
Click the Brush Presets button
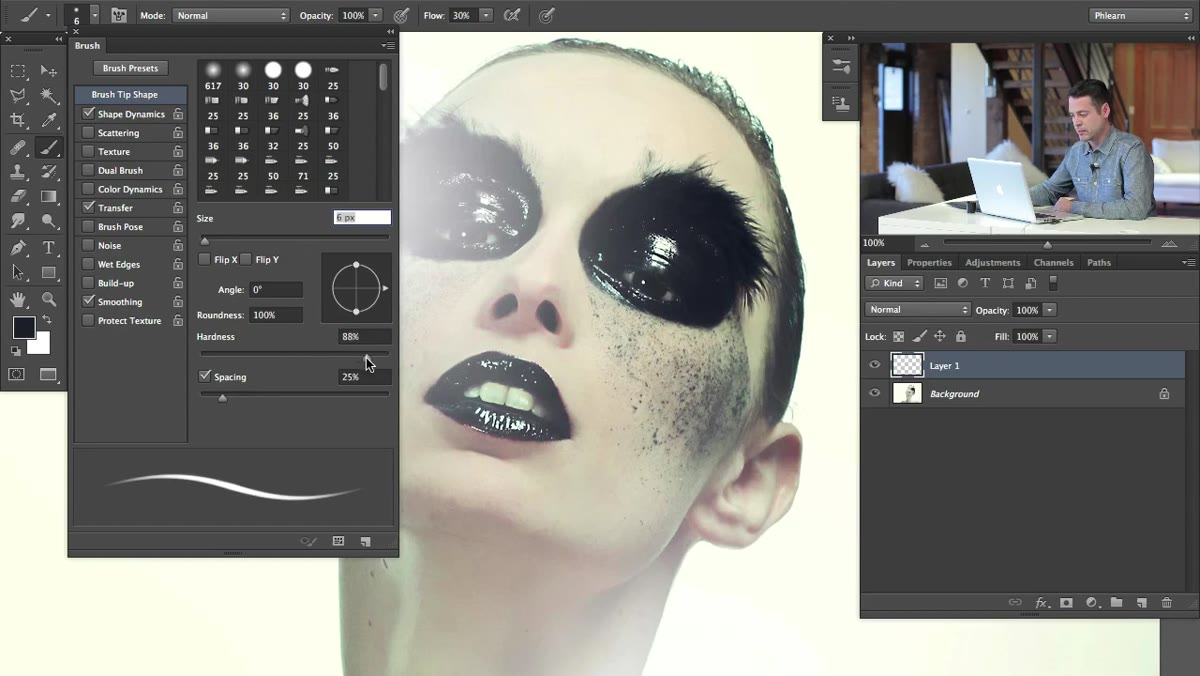131,68
